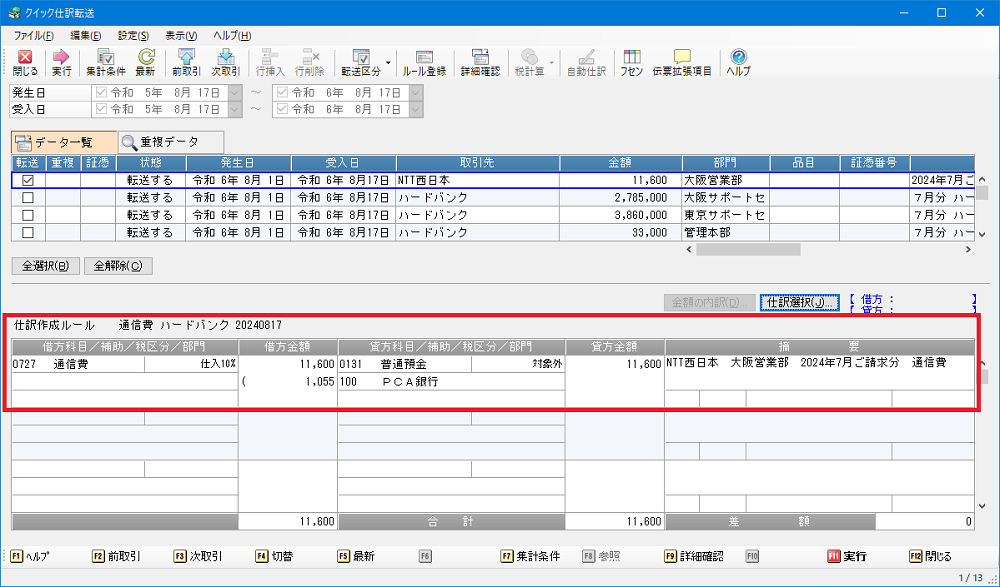The image size is (1000, 587).
Task: Click the 全選択(B) button
Action: click(45, 266)
